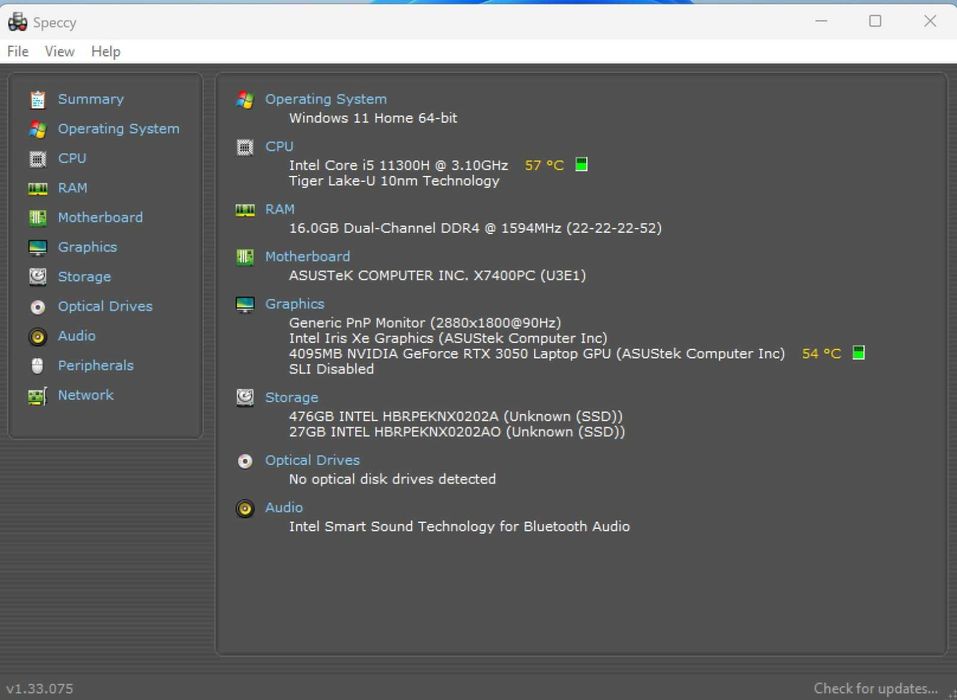
Task: Click the Storage drive icon in main panel
Action: 245,398
